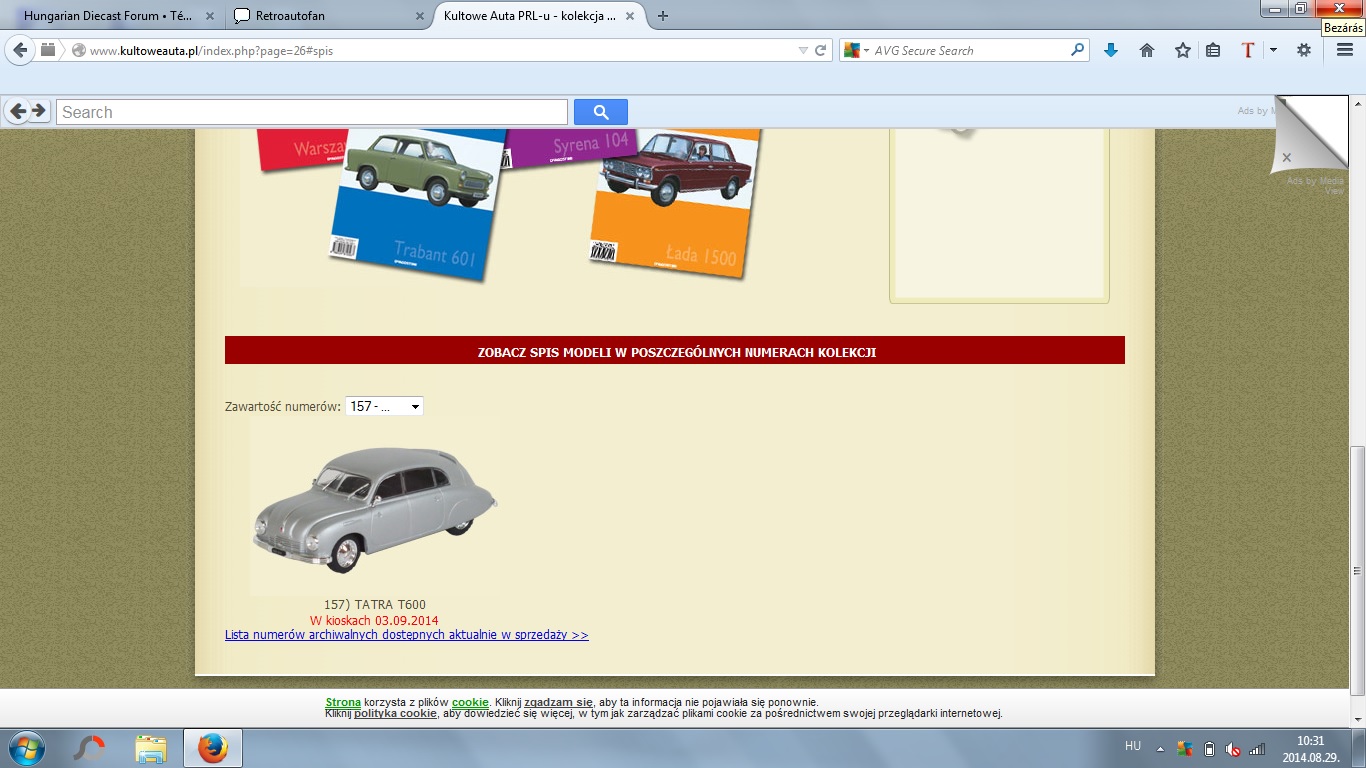Go to the browser Home icon

[1147, 50]
